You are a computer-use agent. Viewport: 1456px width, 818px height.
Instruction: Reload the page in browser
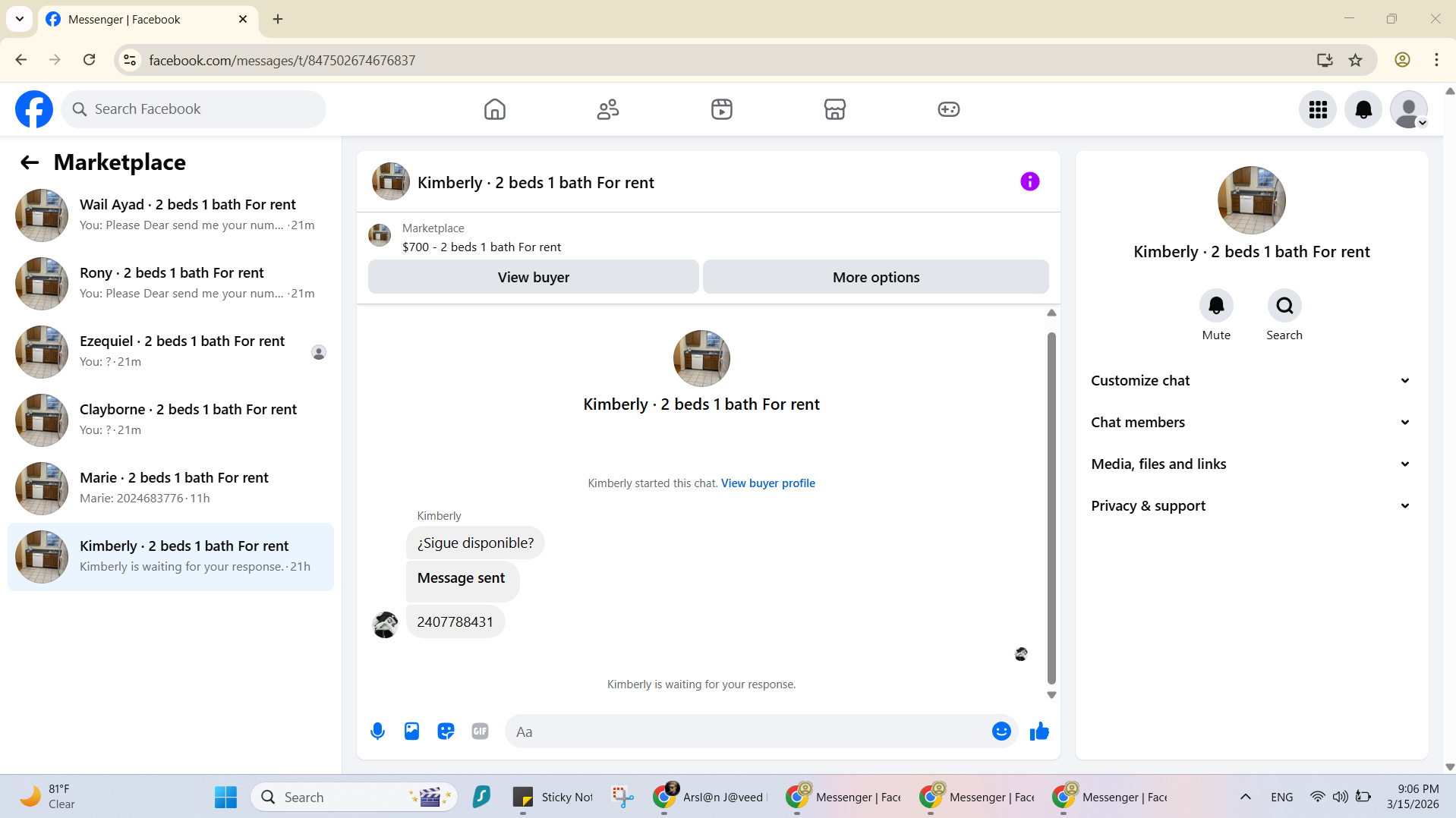[x=89, y=60]
